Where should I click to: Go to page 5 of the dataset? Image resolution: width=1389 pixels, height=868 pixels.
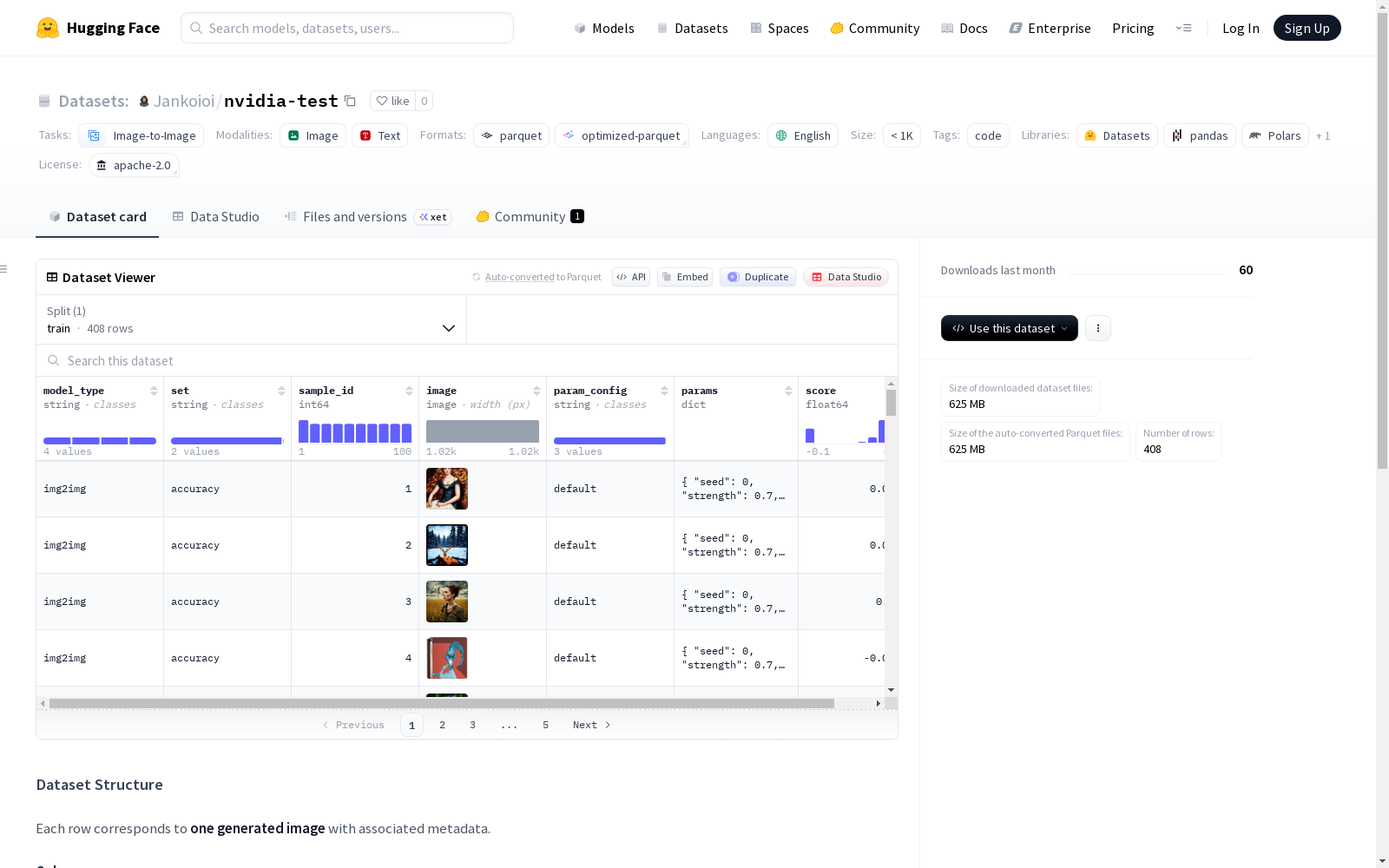(546, 725)
